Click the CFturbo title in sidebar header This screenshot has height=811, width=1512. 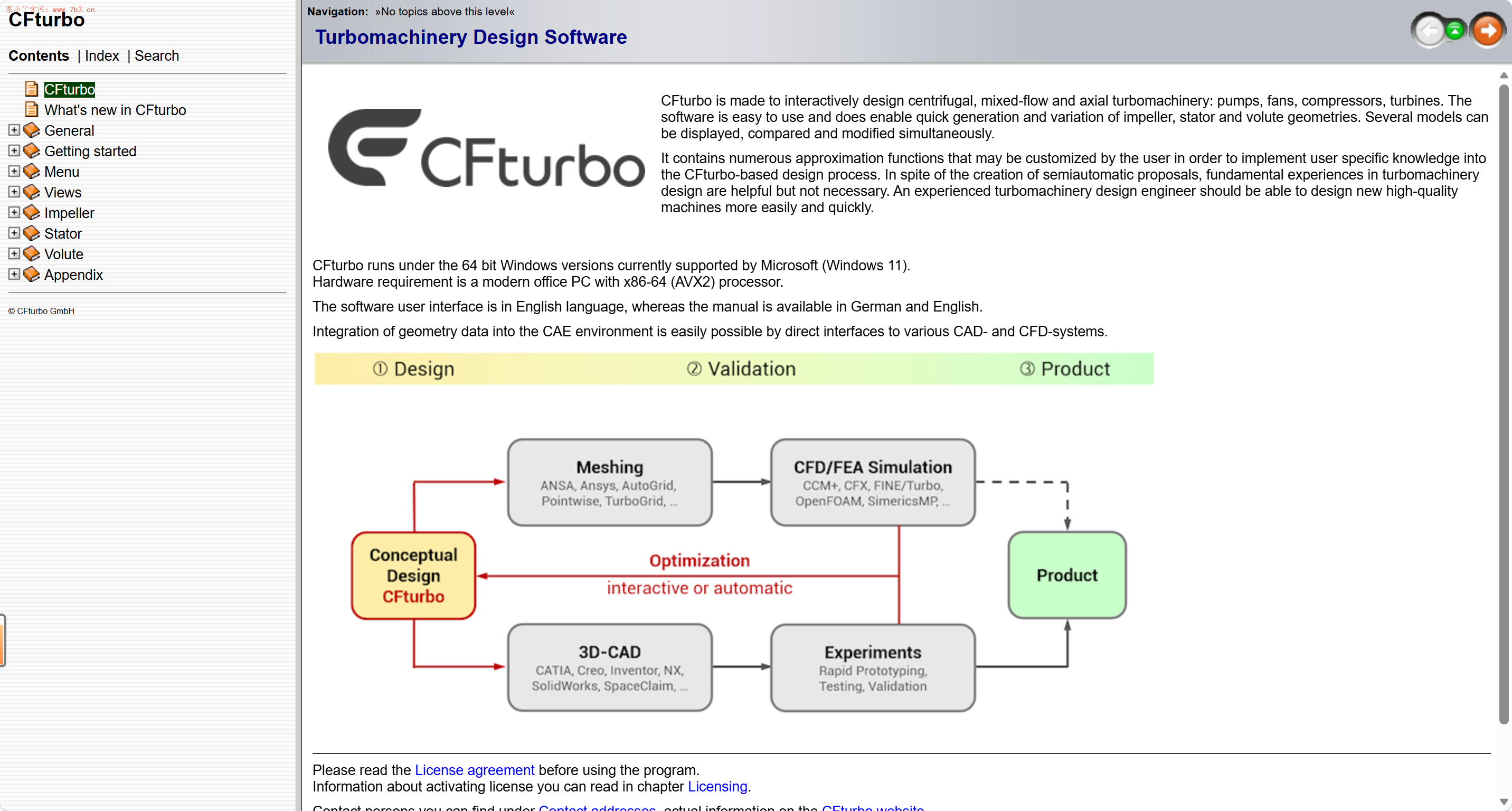(x=46, y=20)
